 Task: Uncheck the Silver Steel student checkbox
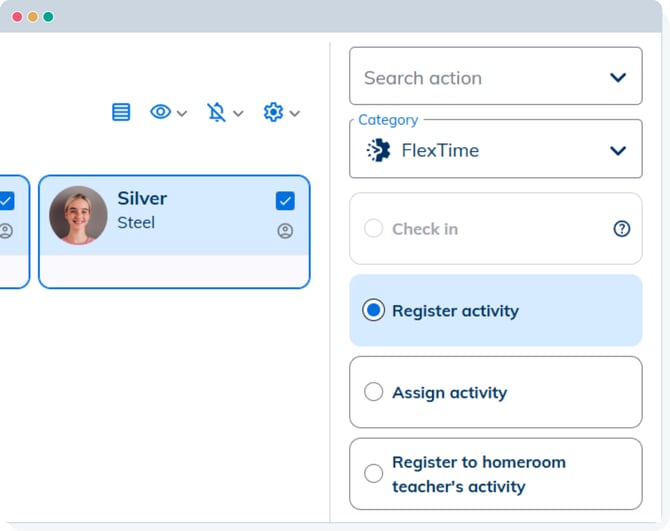[285, 201]
